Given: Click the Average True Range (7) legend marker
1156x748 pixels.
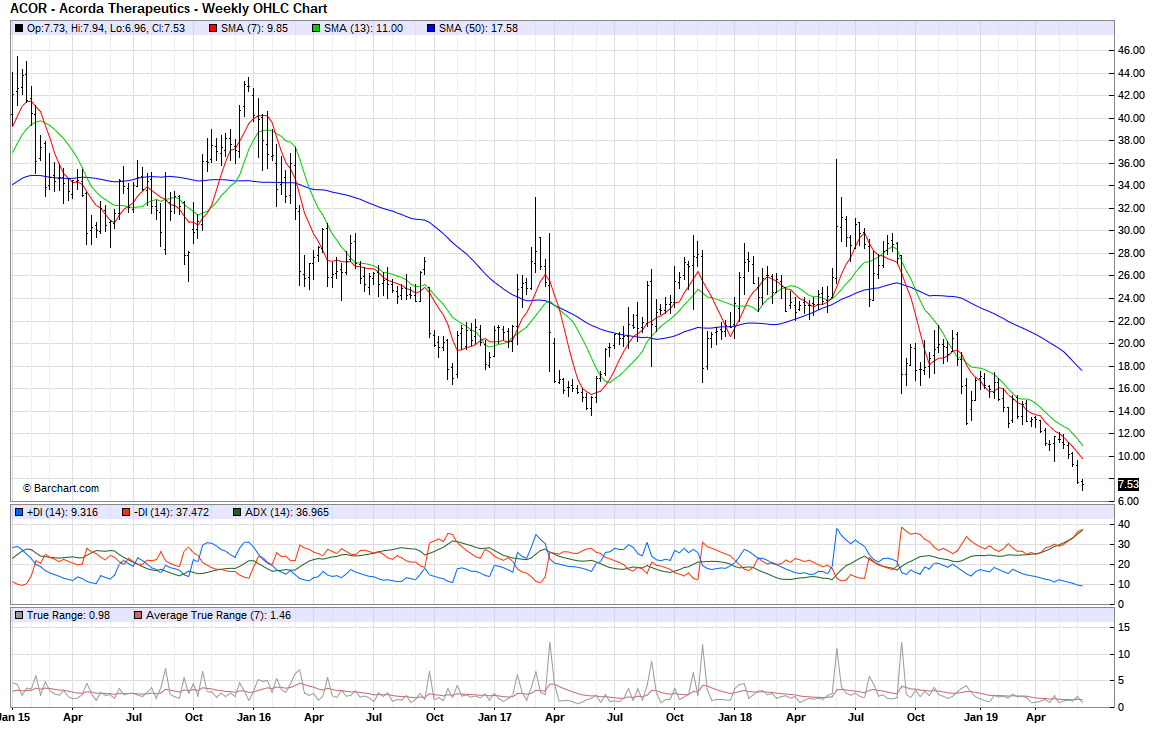Looking at the screenshot, I should [x=138, y=614].
